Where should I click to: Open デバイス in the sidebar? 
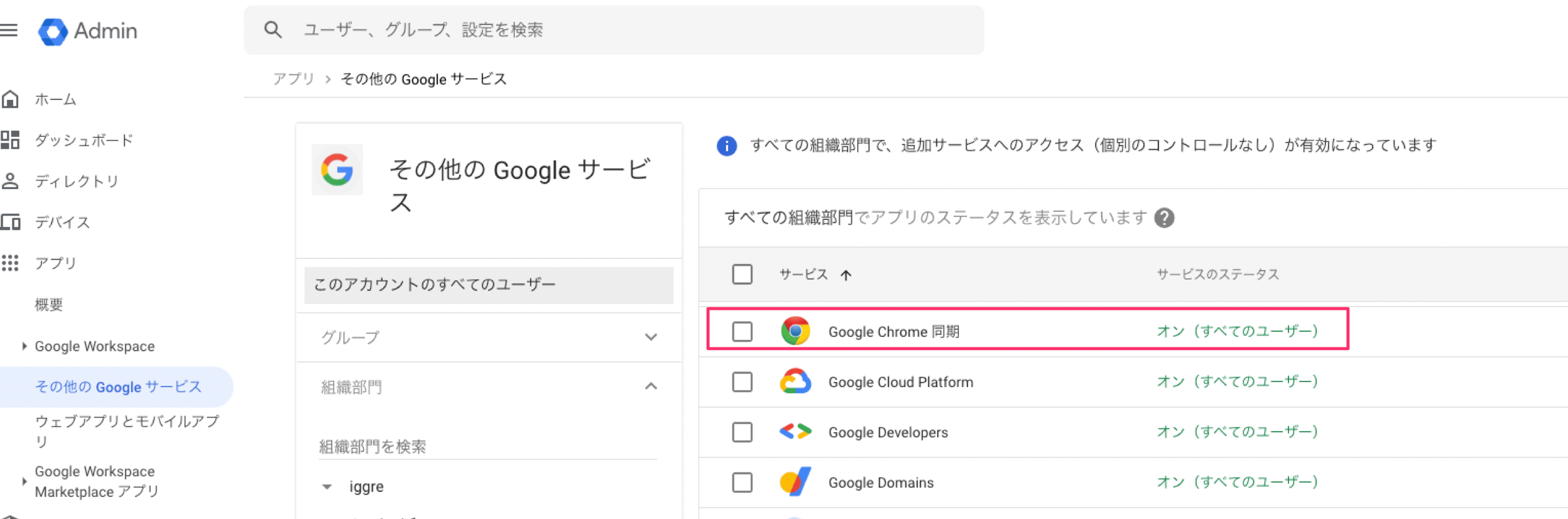(62, 222)
